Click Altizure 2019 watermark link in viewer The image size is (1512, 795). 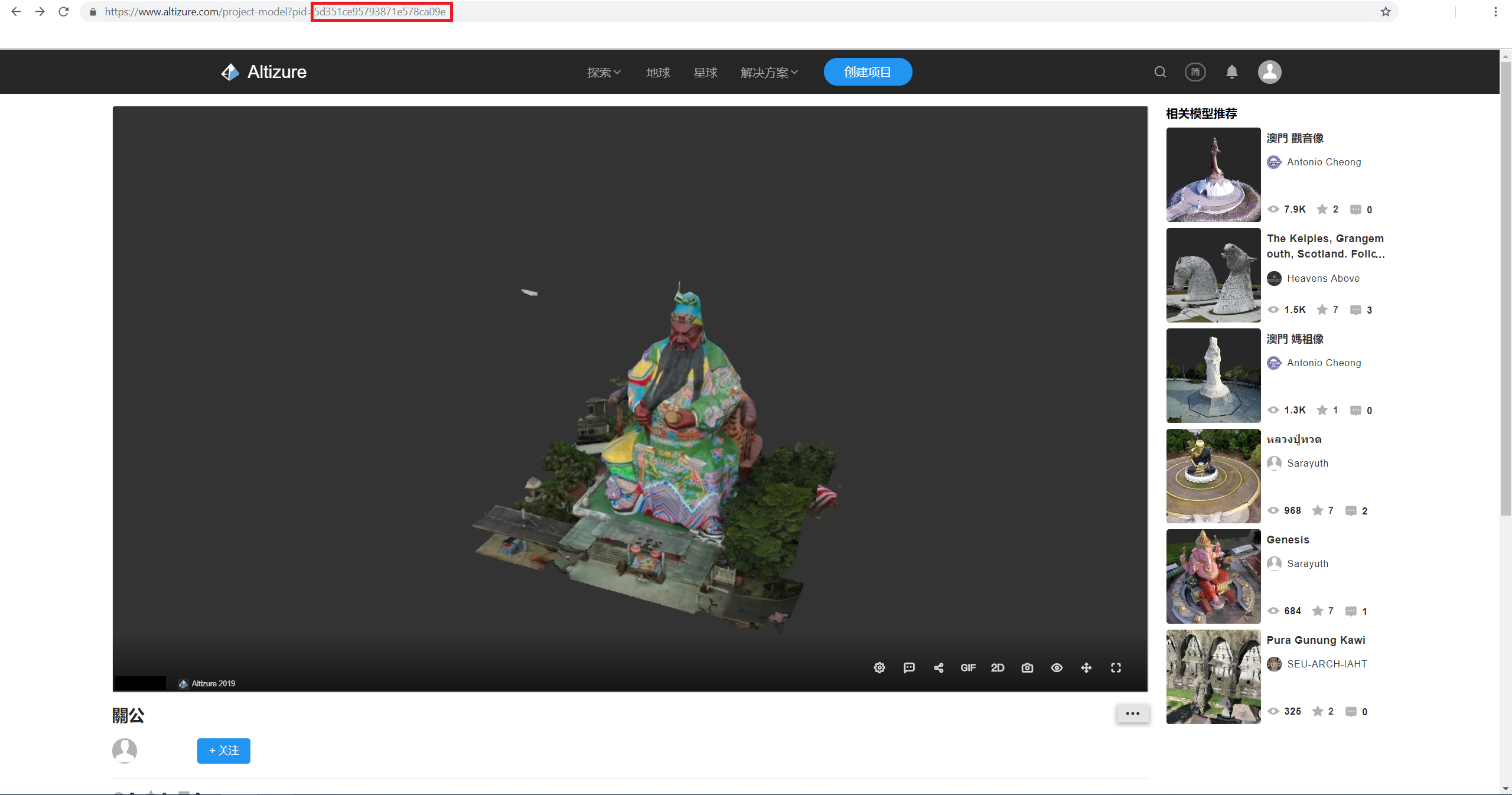(x=207, y=683)
